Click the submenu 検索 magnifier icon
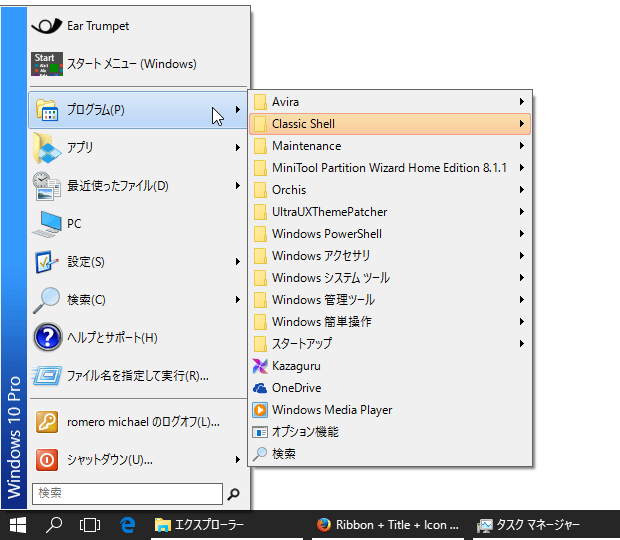 (260, 454)
